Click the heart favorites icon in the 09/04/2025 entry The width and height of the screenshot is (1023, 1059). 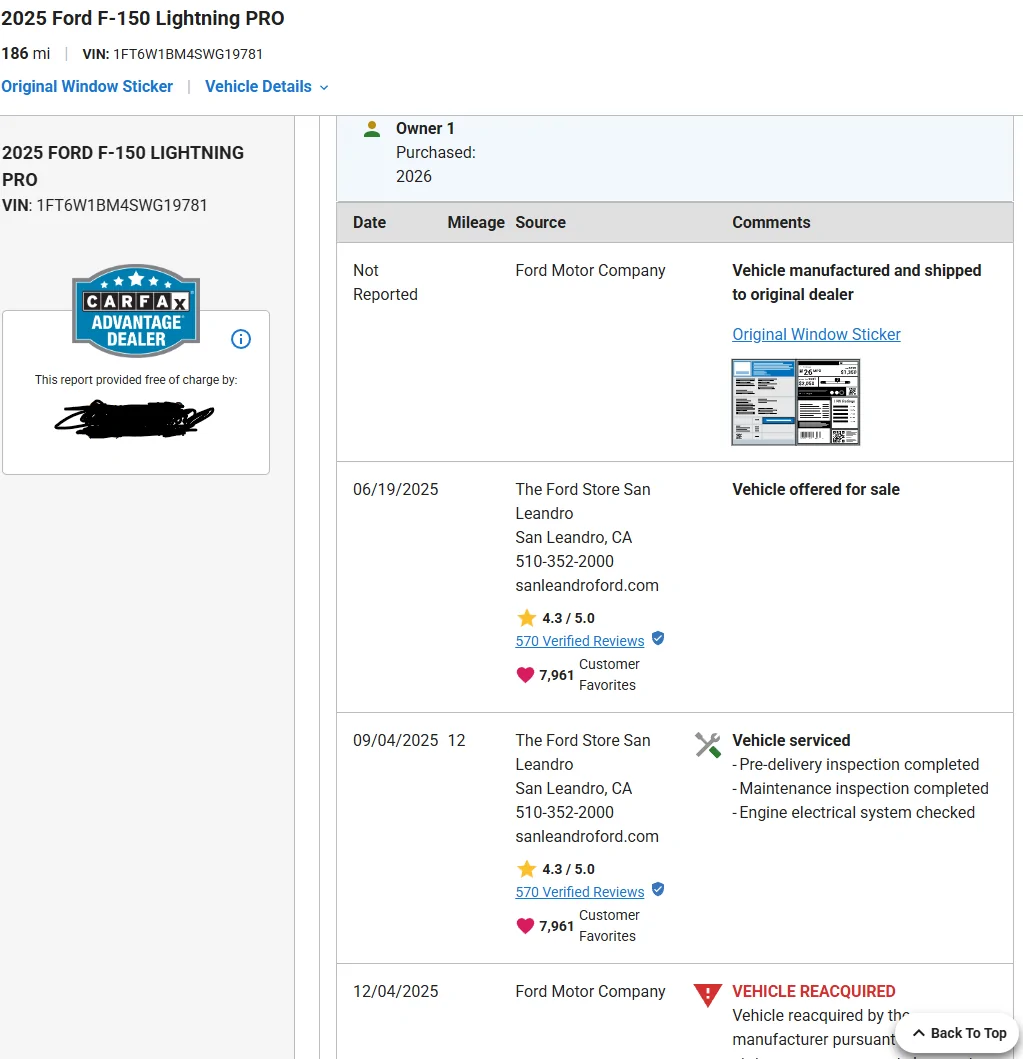pyautogui.click(x=525, y=926)
